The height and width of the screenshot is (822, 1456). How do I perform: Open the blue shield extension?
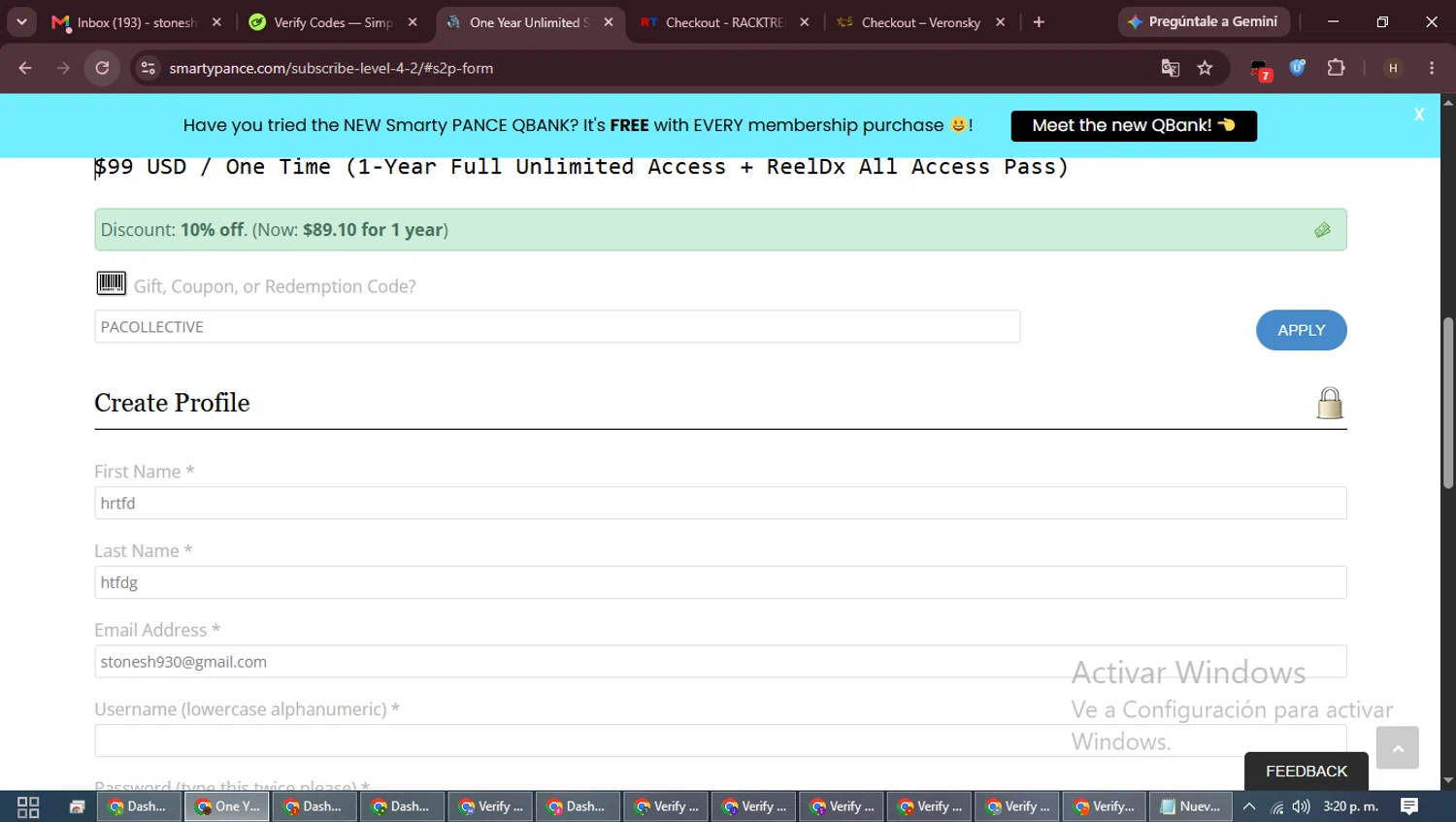1298,68
